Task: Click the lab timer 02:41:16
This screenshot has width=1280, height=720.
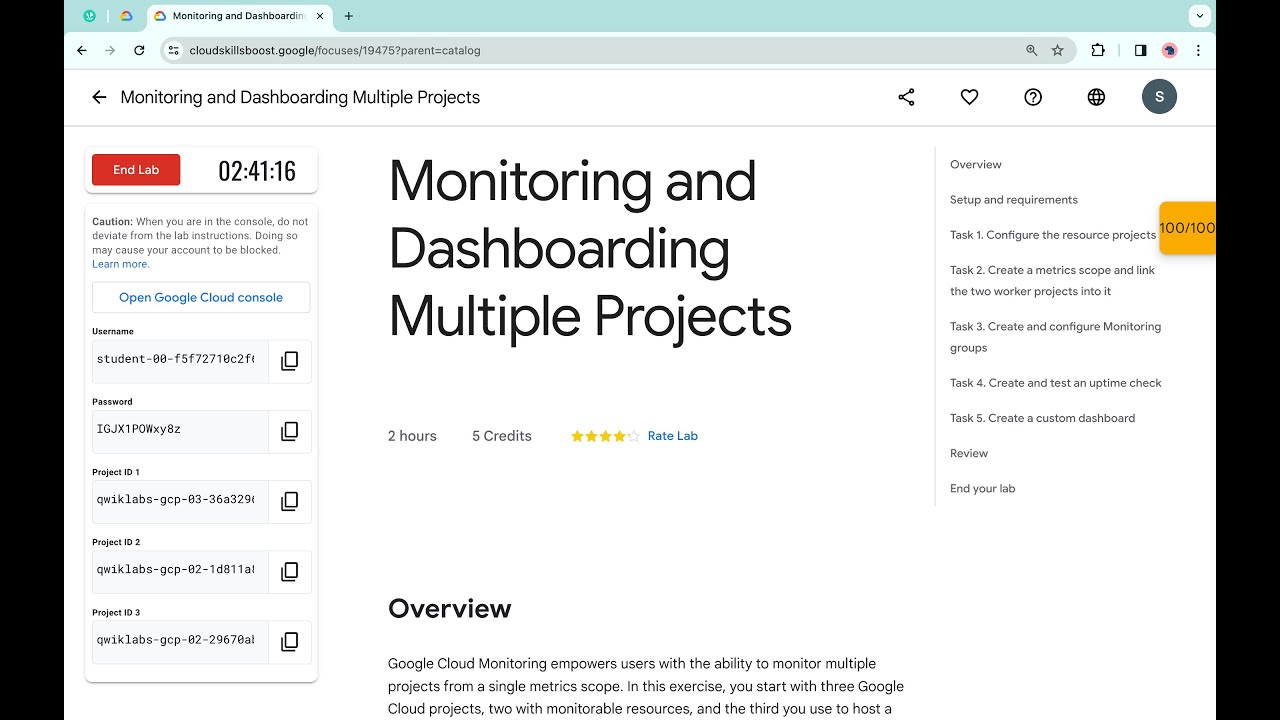Action: (257, 171)
